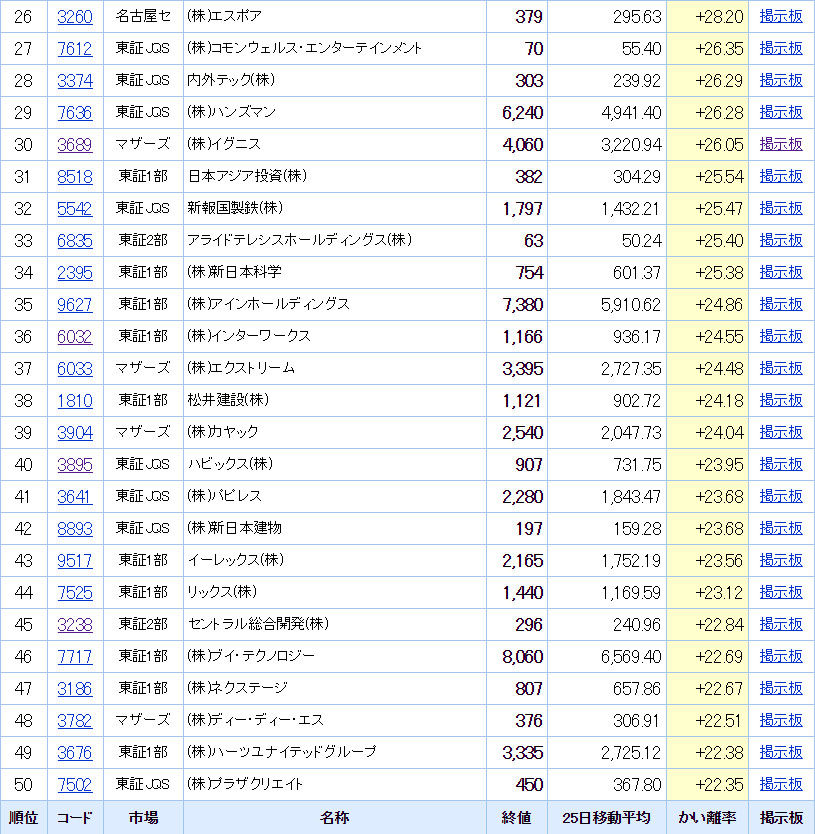Image resolution: width=815 pixels, height=834 pixels.
Task: Open stock code 8893 link
Action: coord(75,529)
